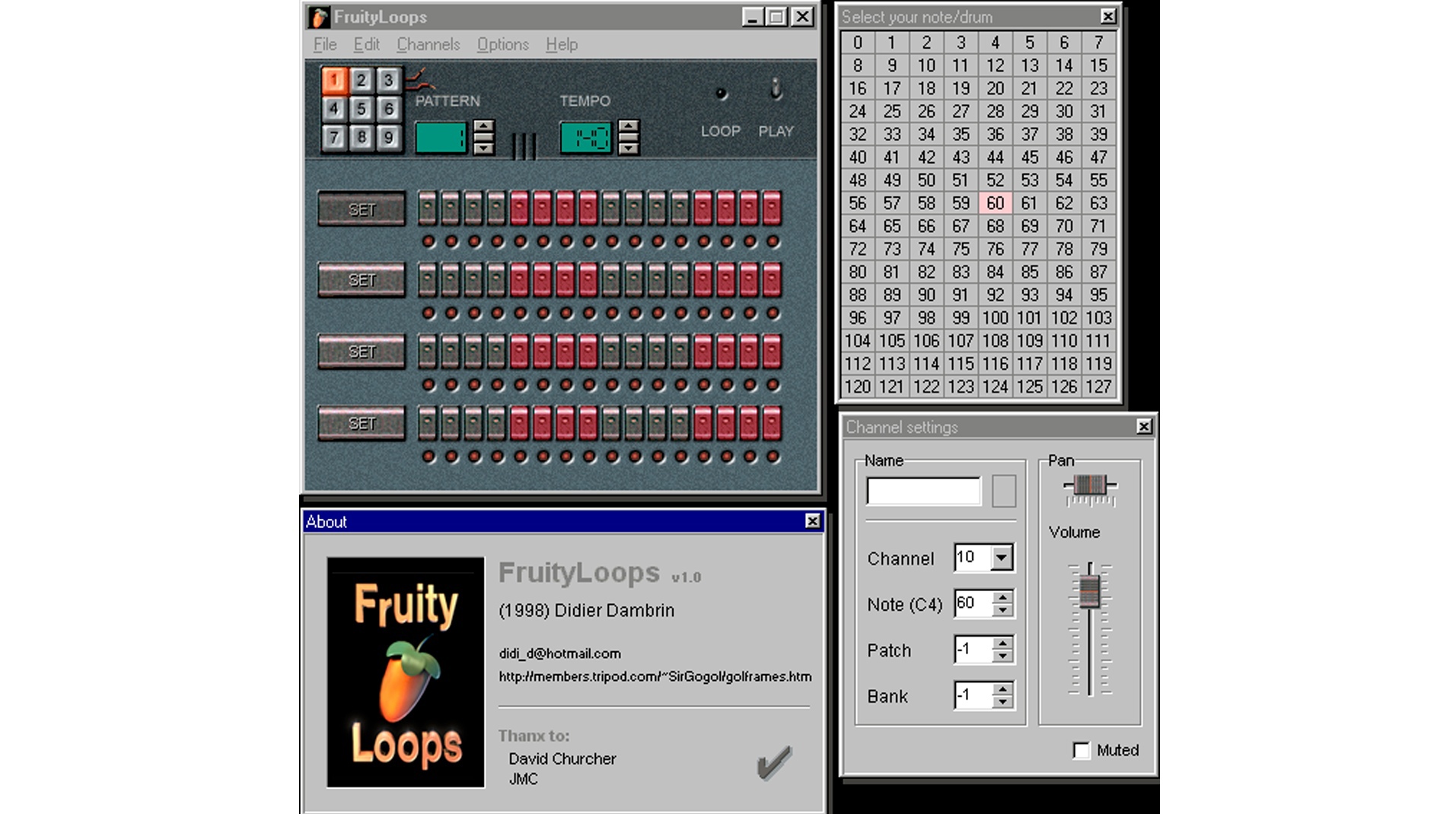1456x814 pixels.
Task: Toggle first step of the second channel row
Action: point(428,279)
